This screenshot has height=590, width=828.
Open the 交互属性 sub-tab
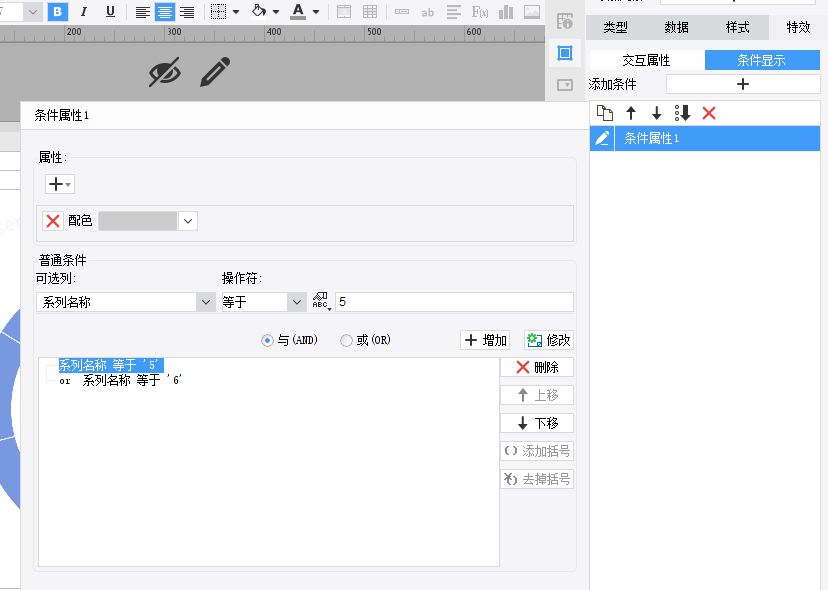646,60
